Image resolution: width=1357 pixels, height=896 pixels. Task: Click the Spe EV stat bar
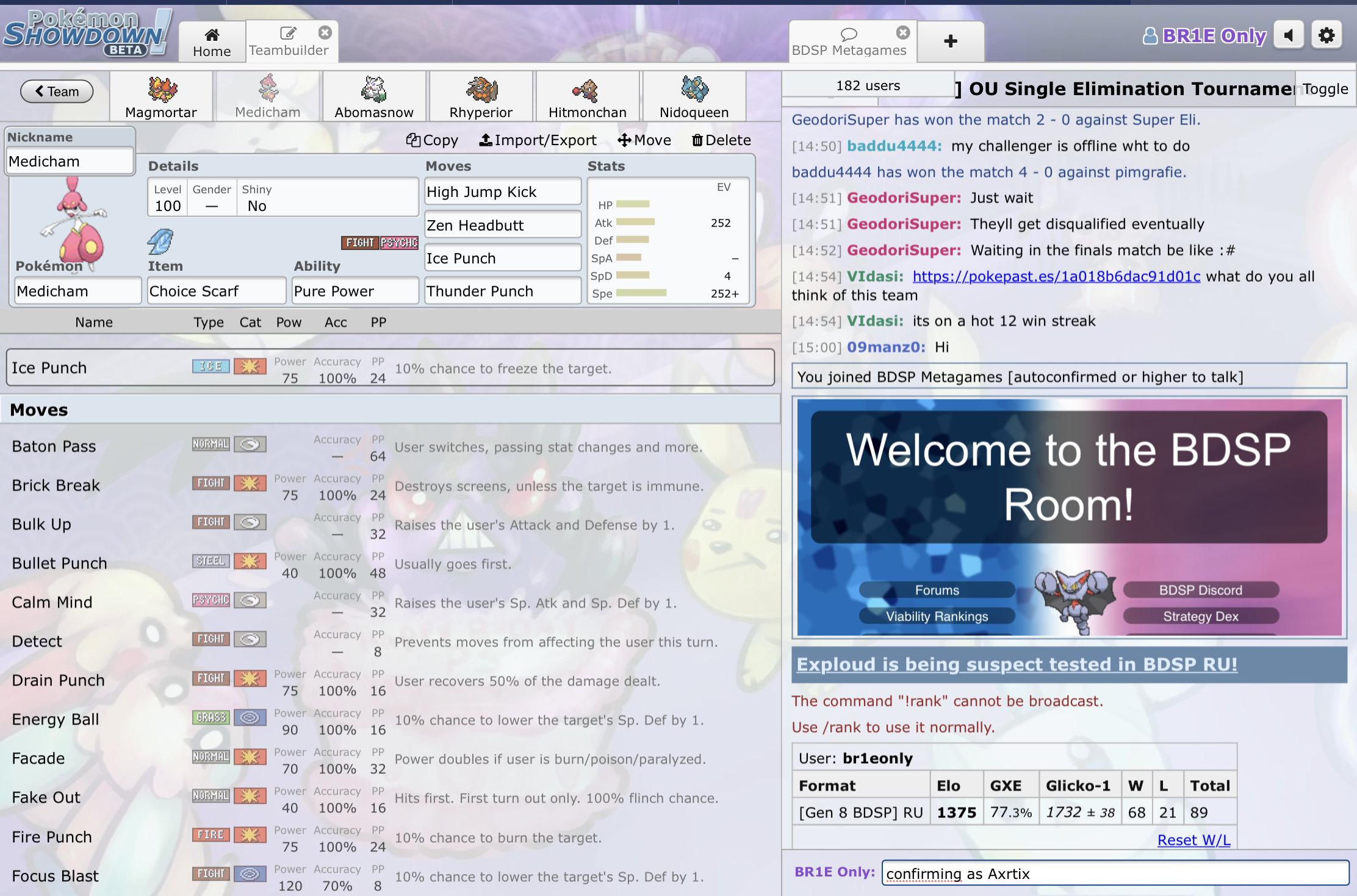641,293
